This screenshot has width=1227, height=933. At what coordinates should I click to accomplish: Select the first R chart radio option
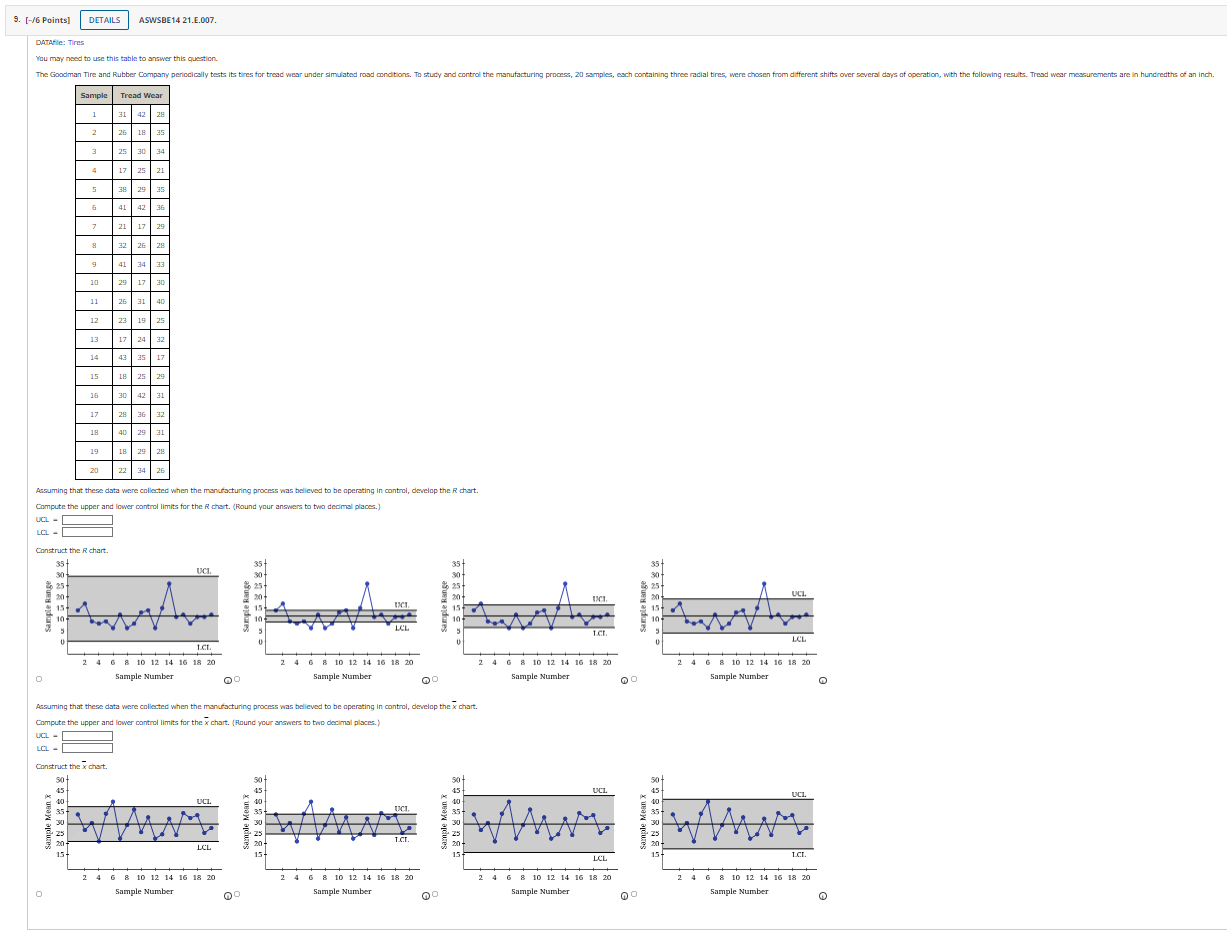pyautogui.click(x=39, y=680)
